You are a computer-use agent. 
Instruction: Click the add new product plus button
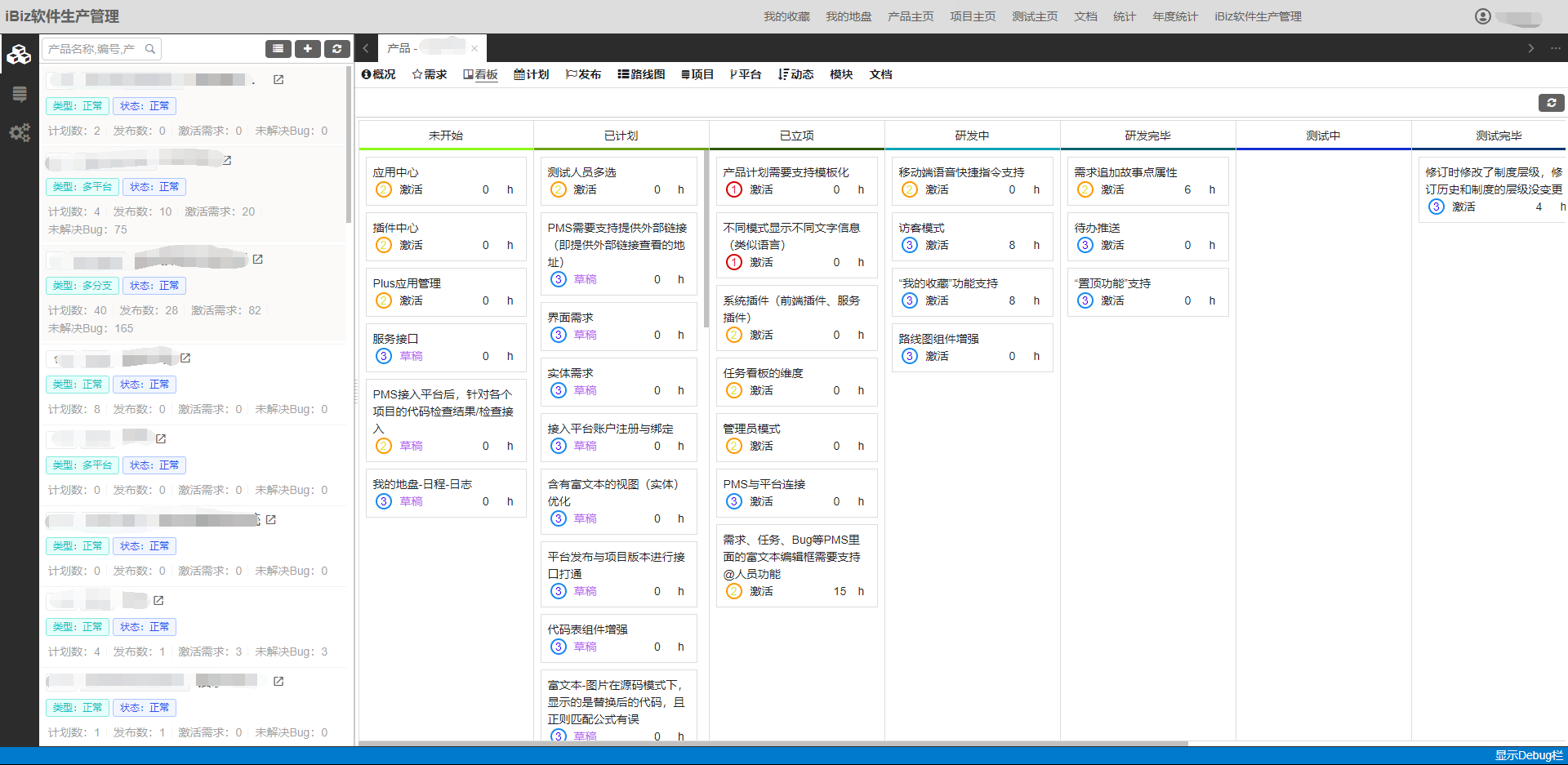click(x=308, y=49)
